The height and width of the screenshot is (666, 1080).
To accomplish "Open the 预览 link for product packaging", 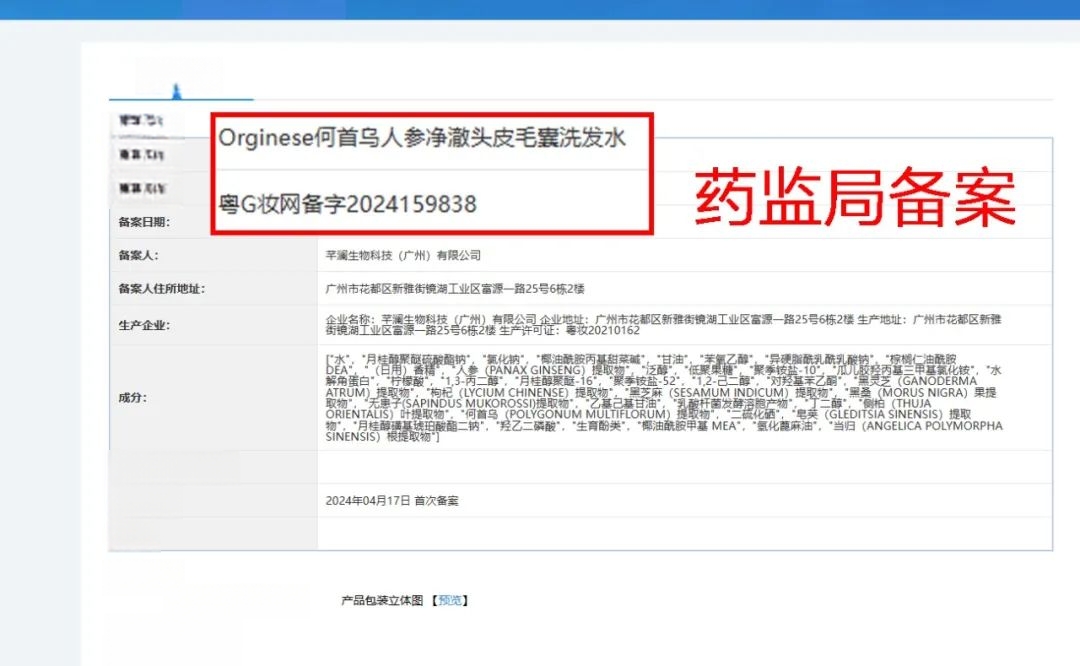I will coord(450,601).
